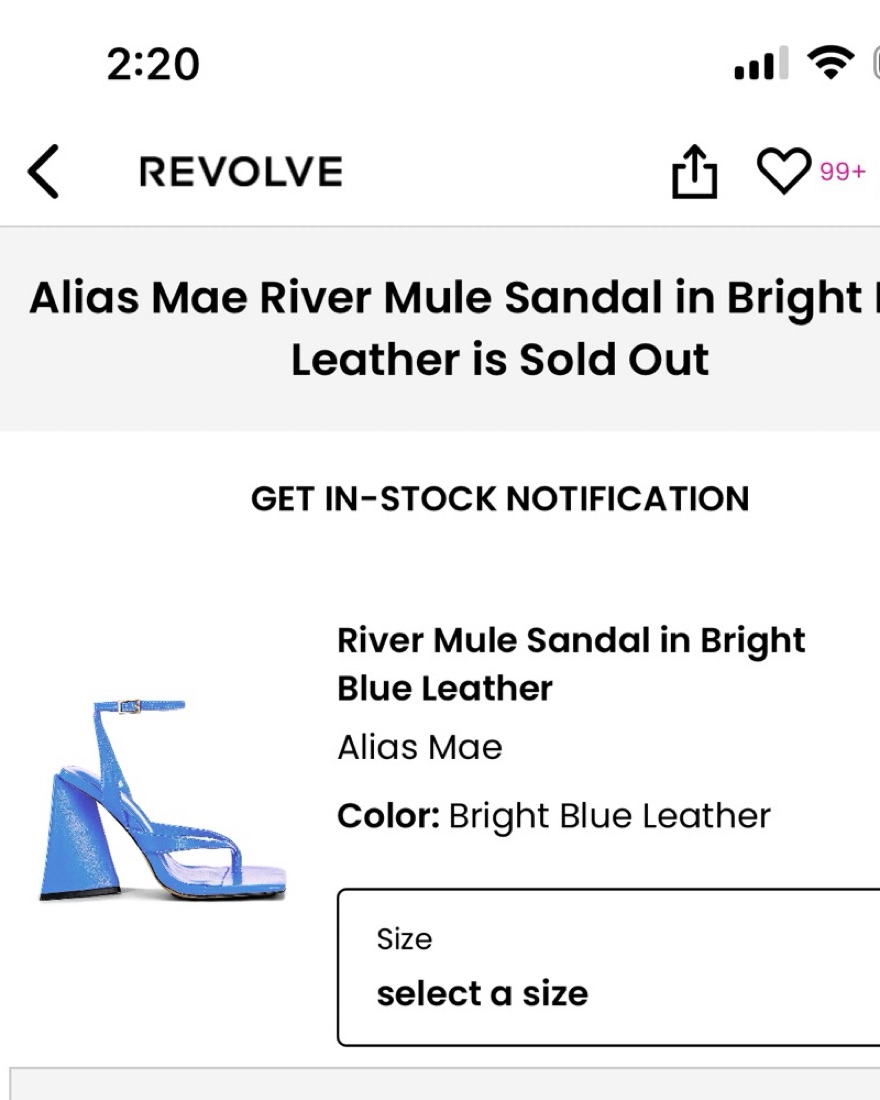Tap the 2:20 clock in status bar
880x1100 pixels.
tap(152, 64)
